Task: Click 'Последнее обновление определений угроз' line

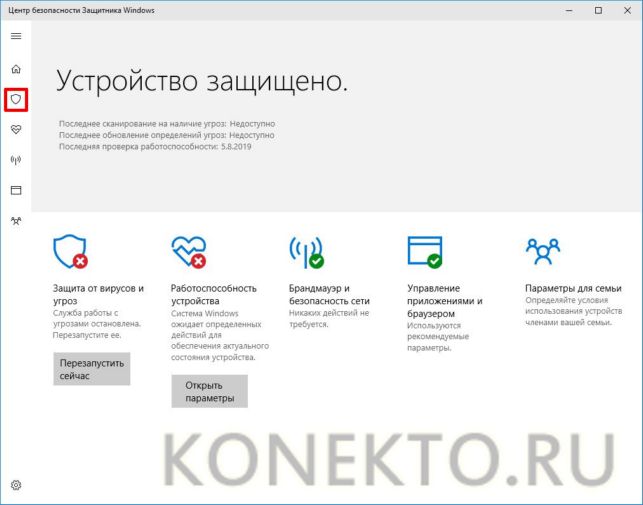Action: point(166,135)
